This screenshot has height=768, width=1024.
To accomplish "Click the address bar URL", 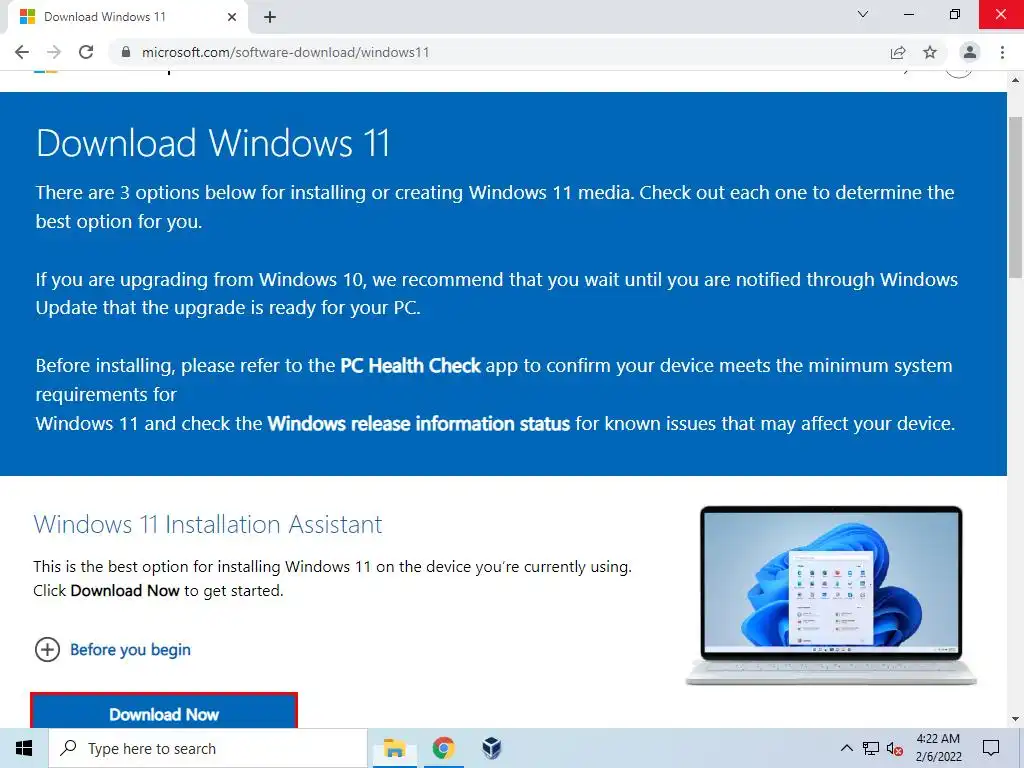I will point(285,52).
